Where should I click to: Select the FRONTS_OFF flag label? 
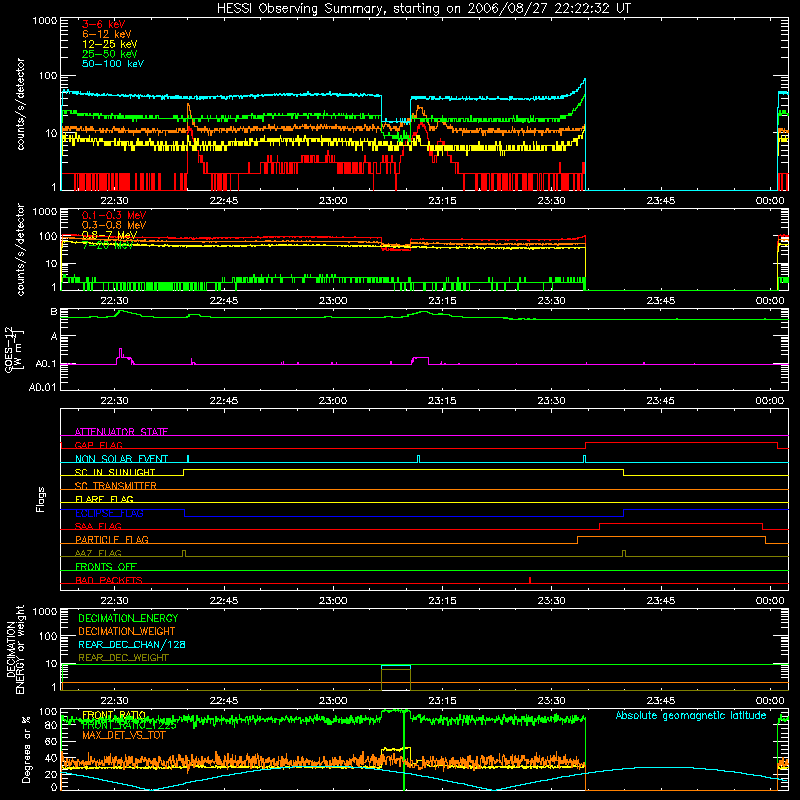[106, 566]
